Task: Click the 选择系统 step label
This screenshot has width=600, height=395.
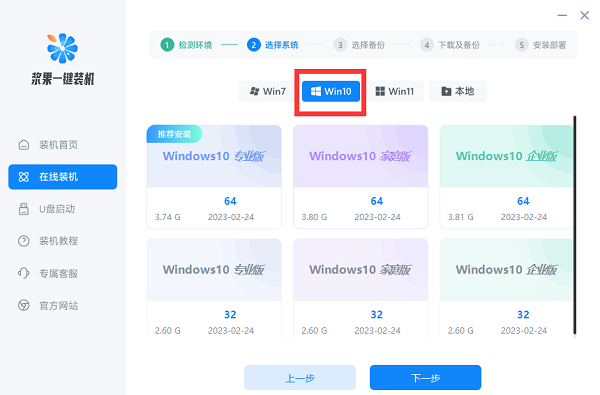Action: [x=282, y=45]
